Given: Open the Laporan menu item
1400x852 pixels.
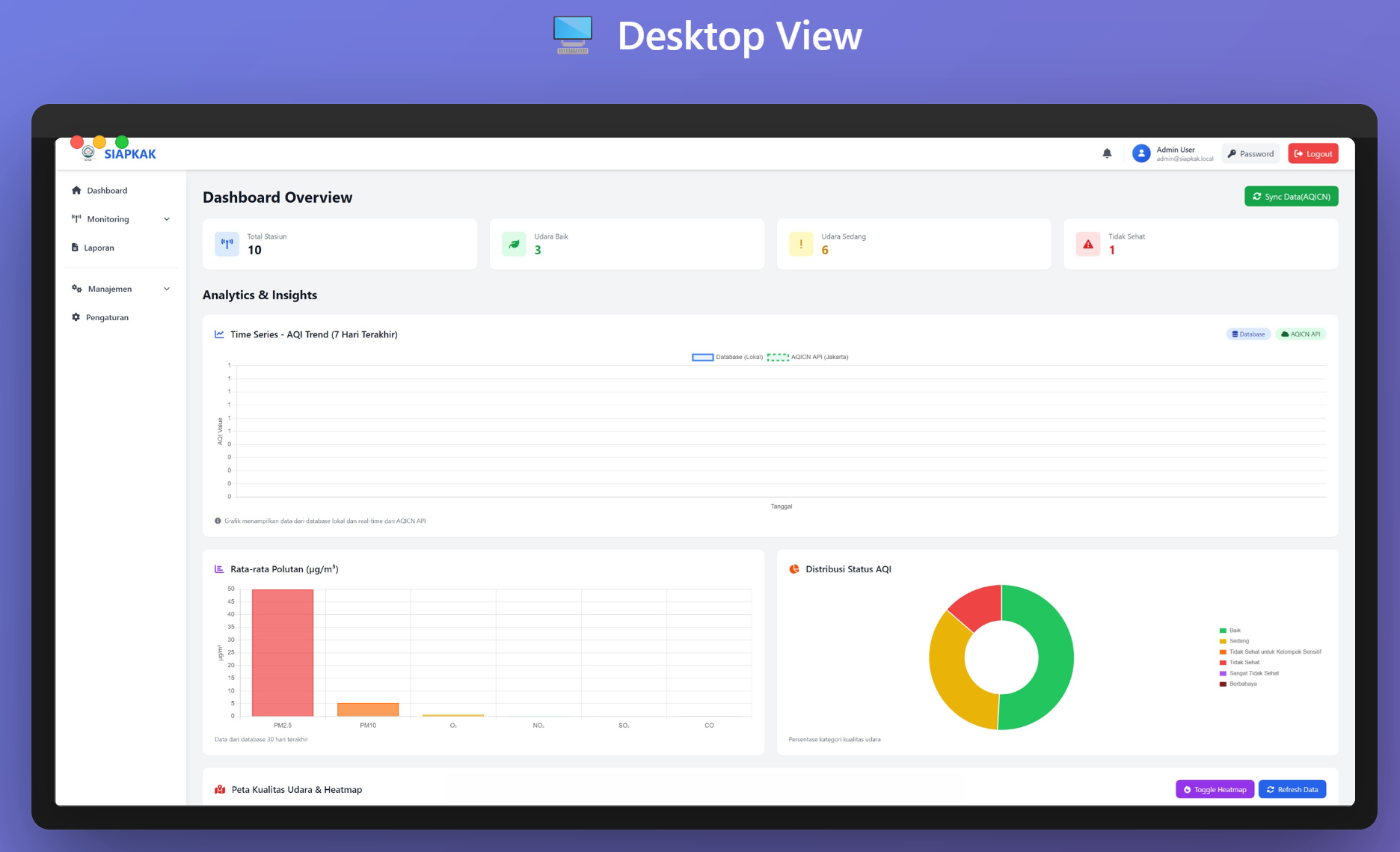Looking at the screenshot, I should 120,248.
